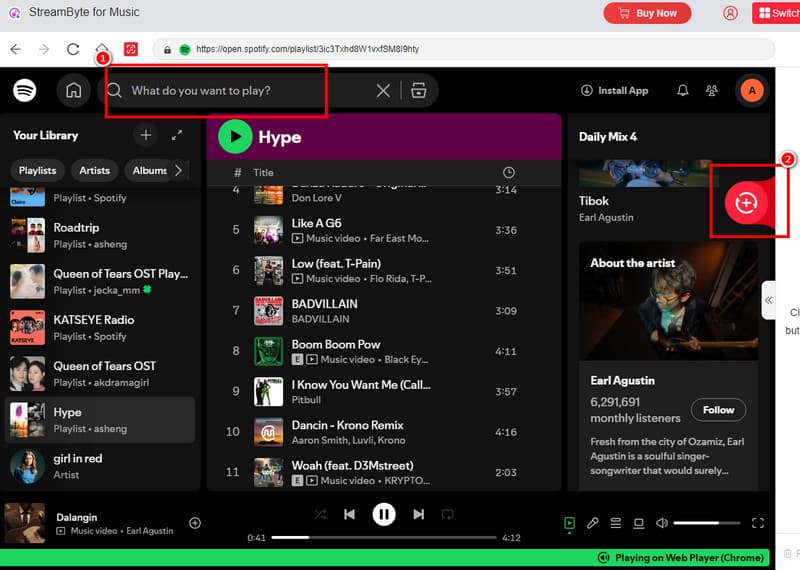Viewport: 800px width, 570px height.
Task: Click the browser back arrow
Action: pos(16,49)
